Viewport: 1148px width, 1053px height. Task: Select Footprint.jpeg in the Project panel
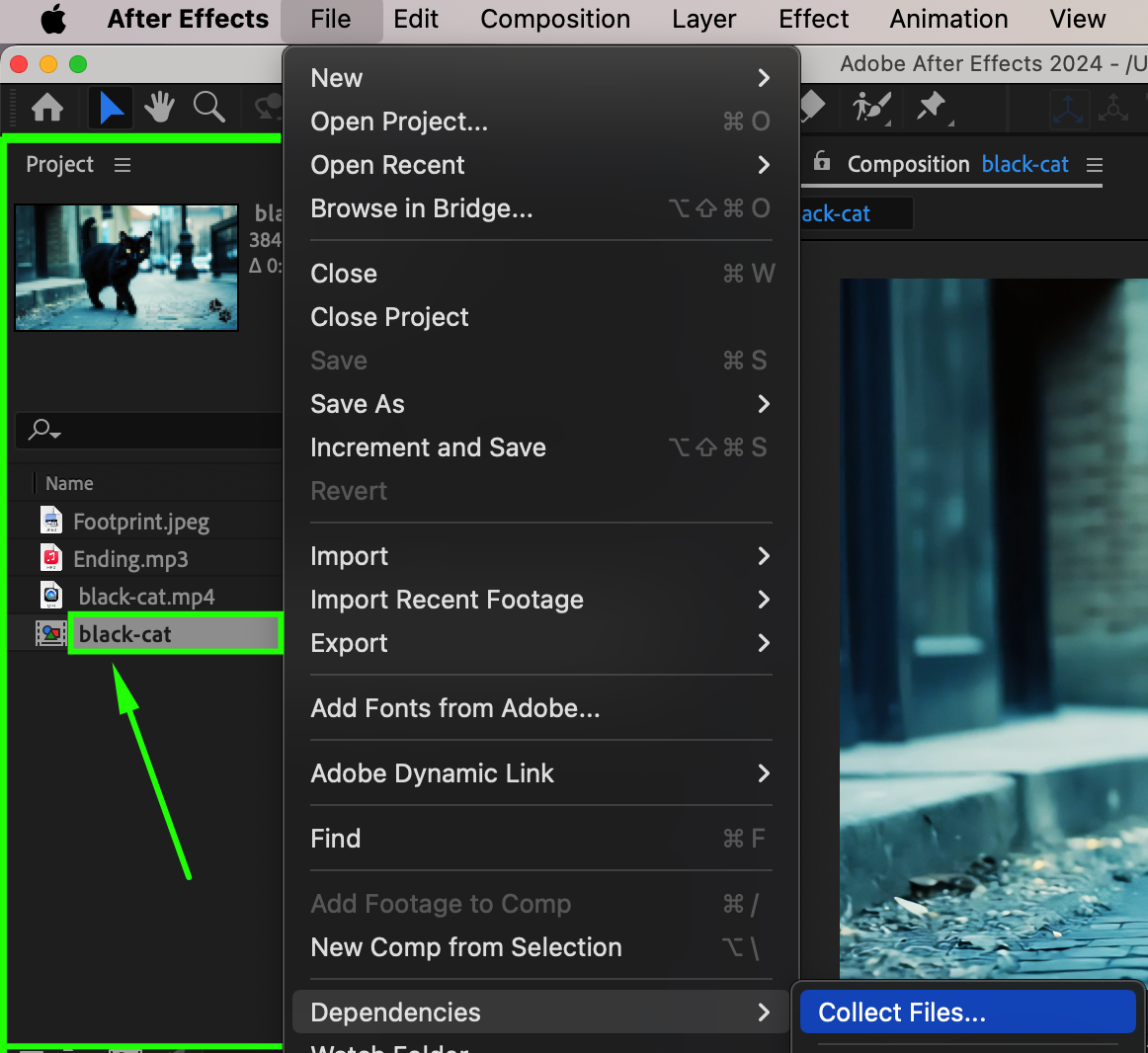[141, 522]
